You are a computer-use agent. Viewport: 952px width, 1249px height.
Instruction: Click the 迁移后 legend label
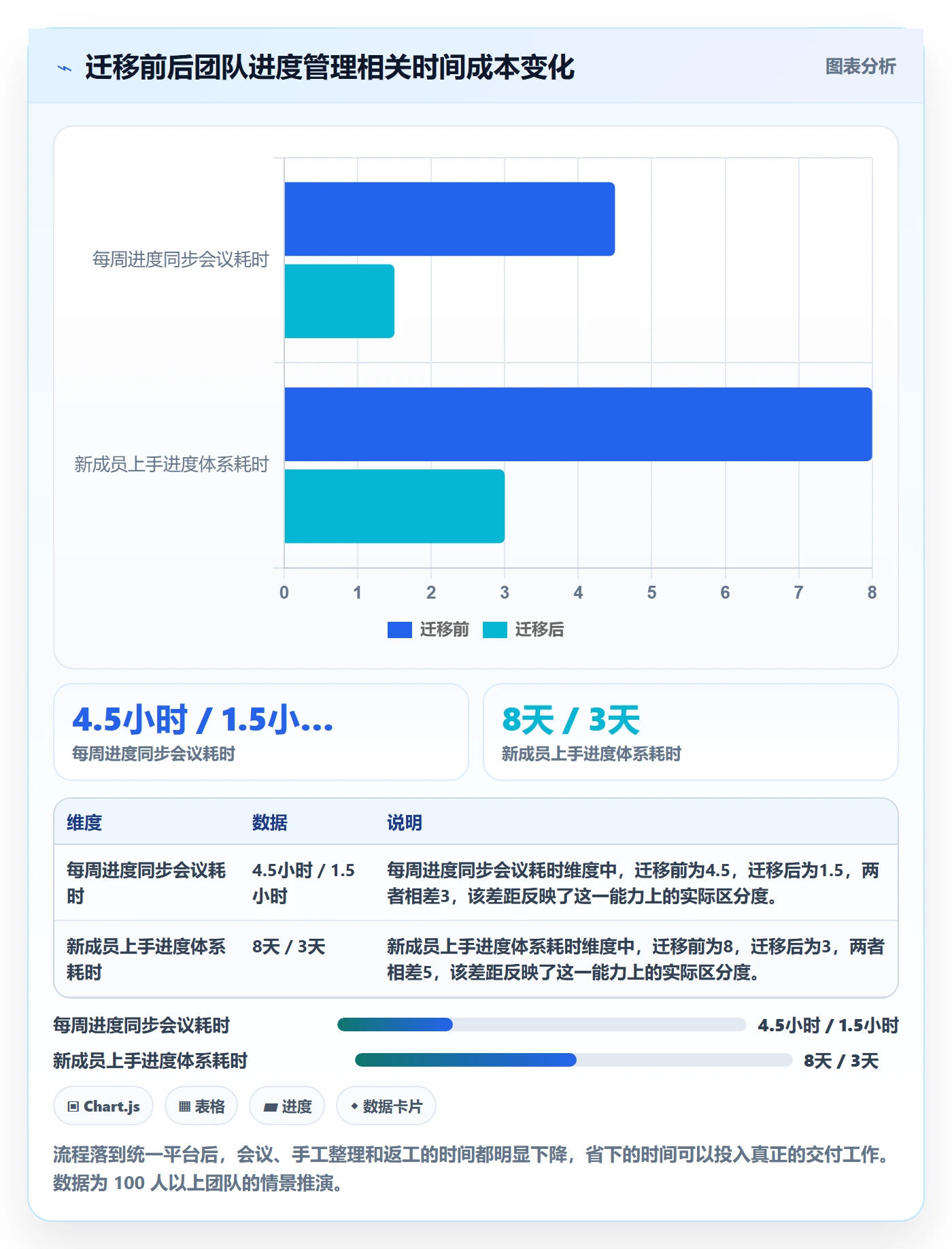coord(539,630)
